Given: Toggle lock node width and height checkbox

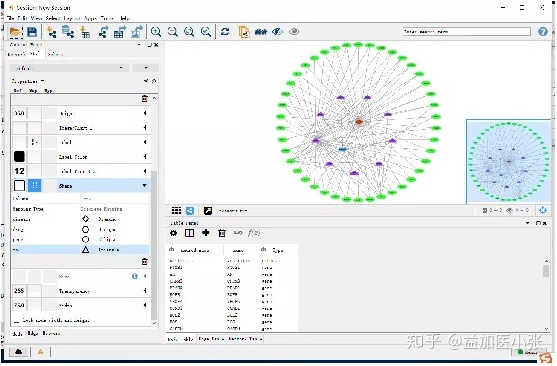Looking at the screenshot, I should click(17, 321).
